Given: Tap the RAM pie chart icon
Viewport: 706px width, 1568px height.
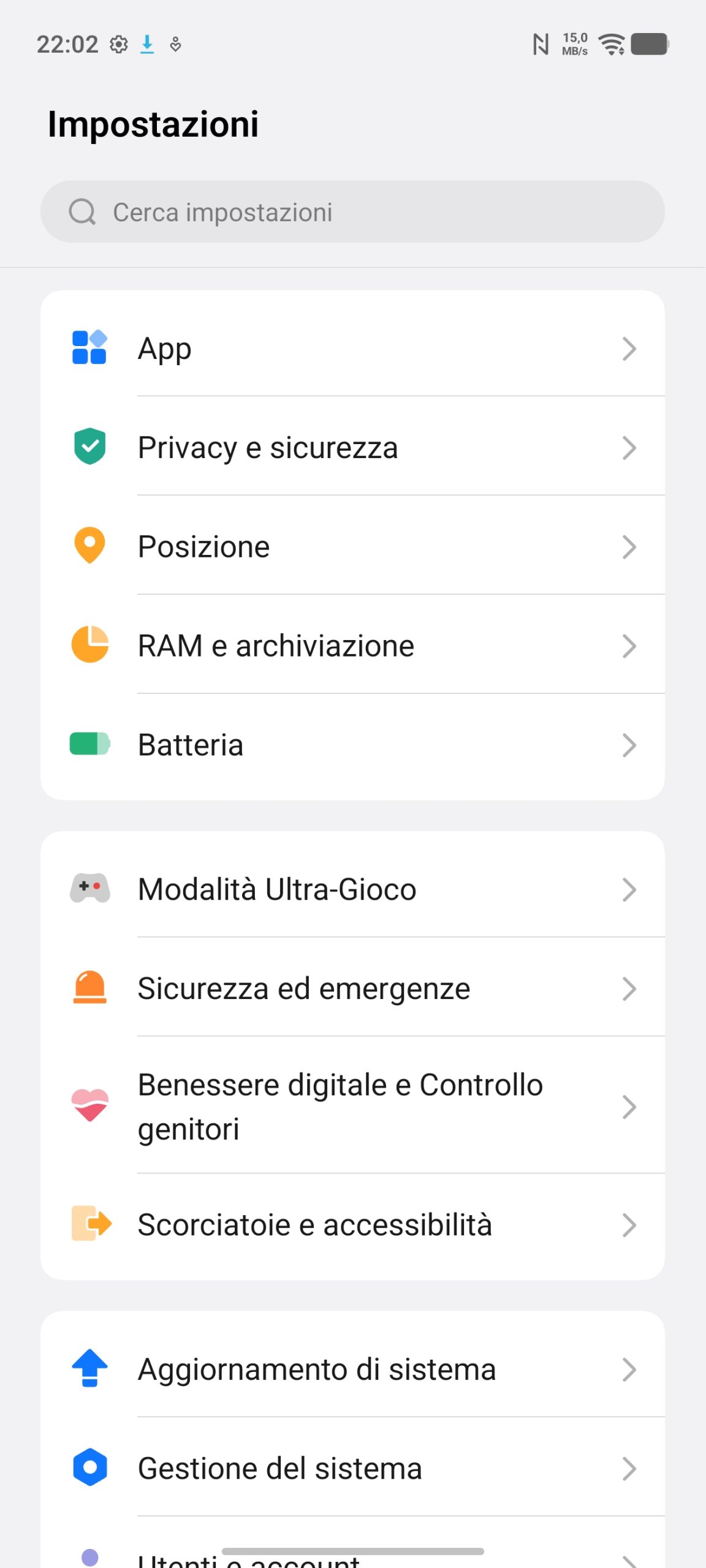Looking at the screenshot, I should (x=89, y=644).
